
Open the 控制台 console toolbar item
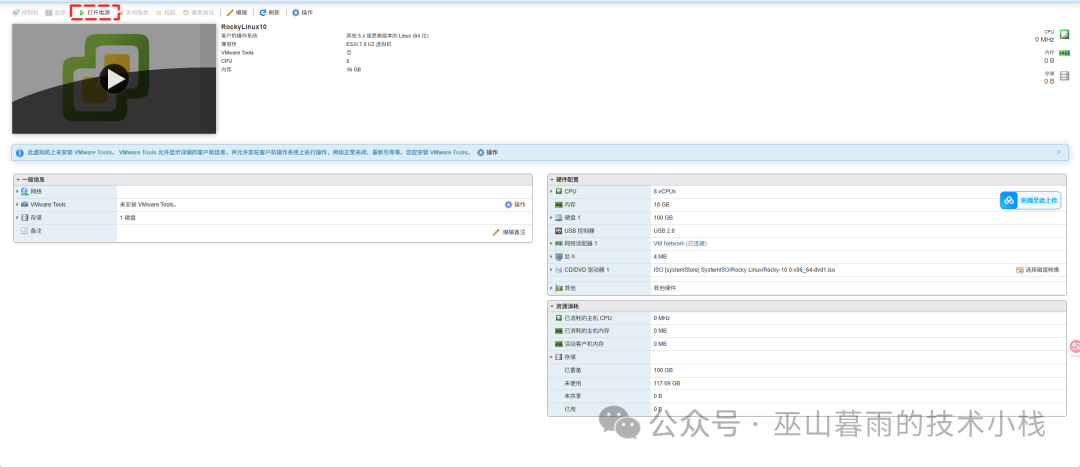click(x=25, y=12)
